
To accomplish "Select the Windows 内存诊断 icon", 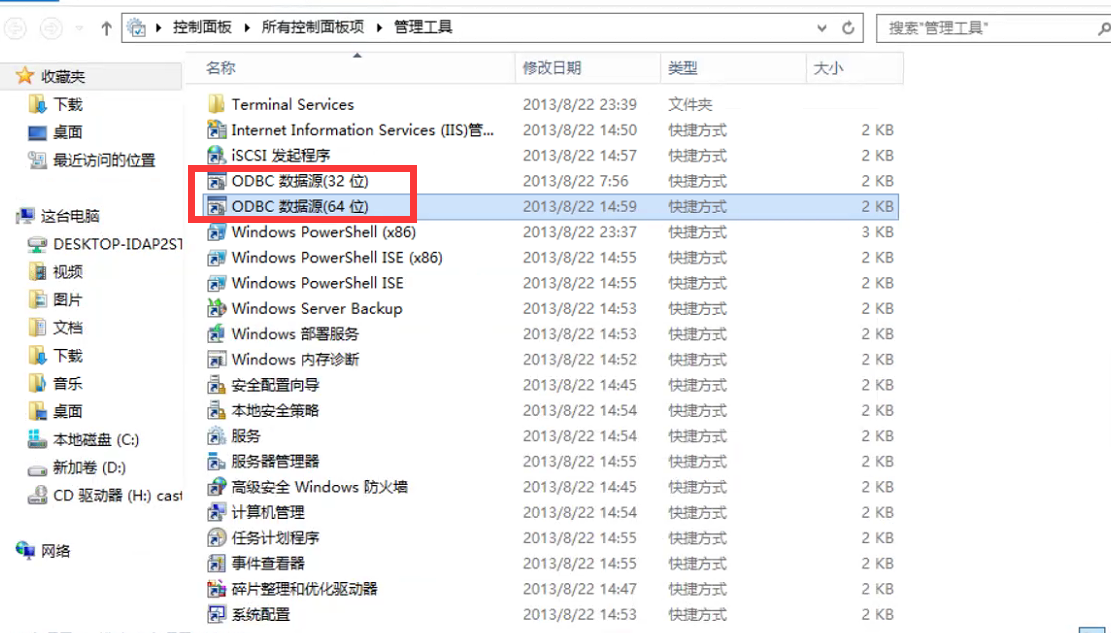I will point(216,359).
